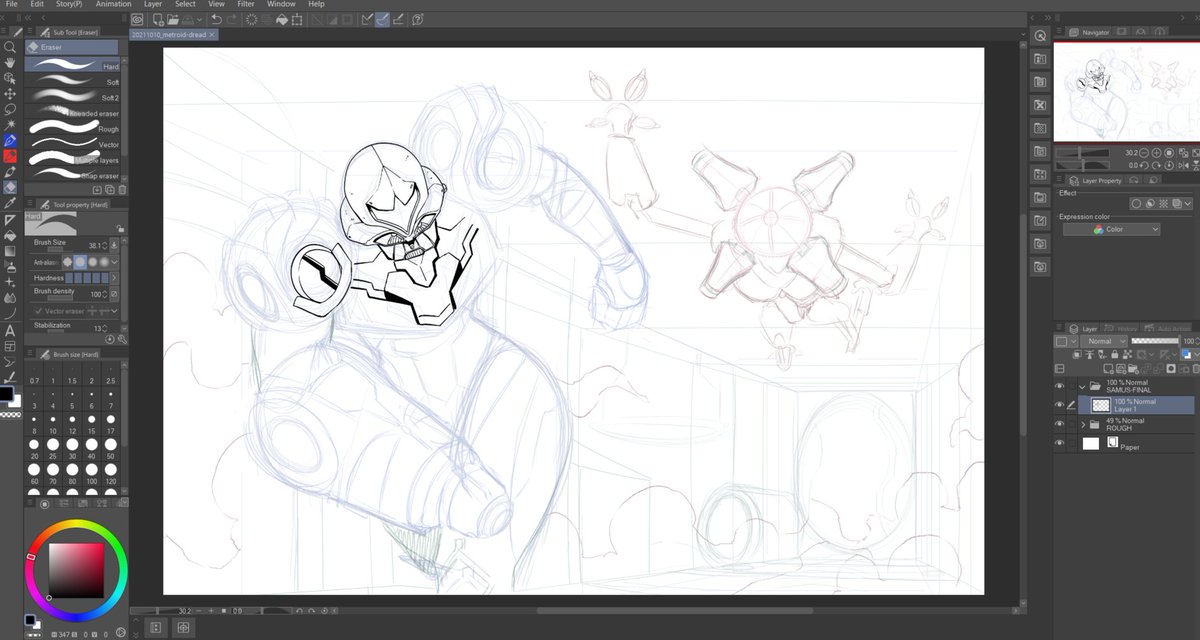Click the Open file folder icon
Viewport: 1200px width, 640px height.
coord(173,19)
